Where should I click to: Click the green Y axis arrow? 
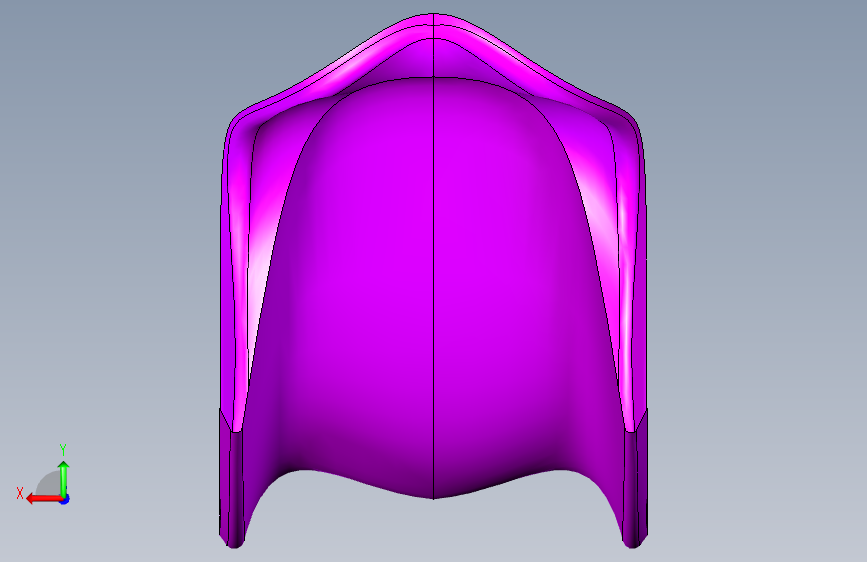[64, 479]
